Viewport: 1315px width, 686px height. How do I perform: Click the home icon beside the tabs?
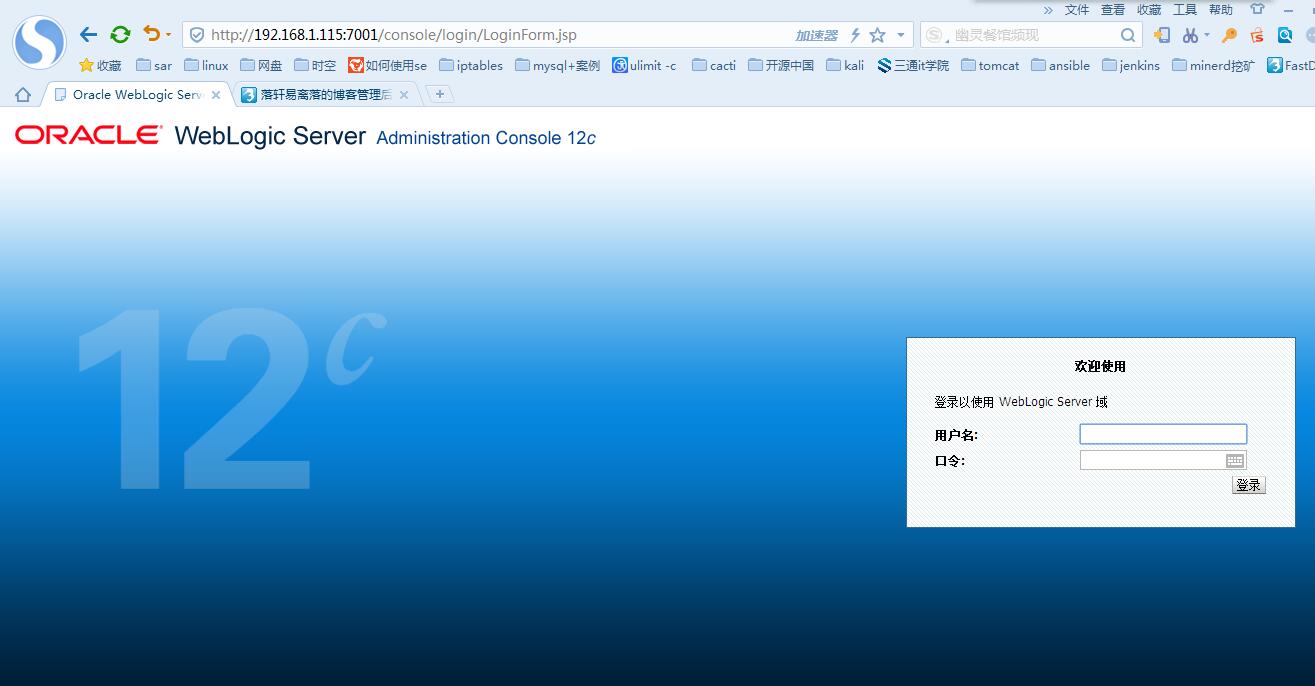22,94
